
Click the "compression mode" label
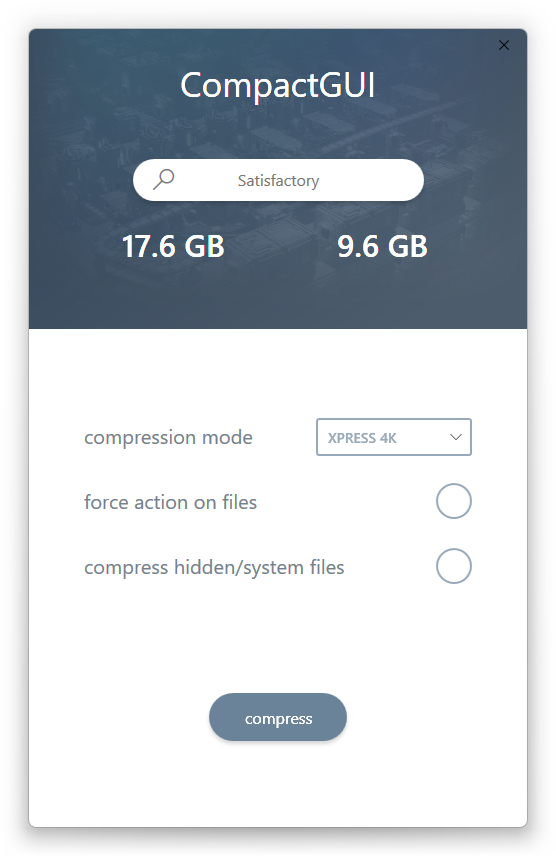pyautogui.click(x=168, y=437)
